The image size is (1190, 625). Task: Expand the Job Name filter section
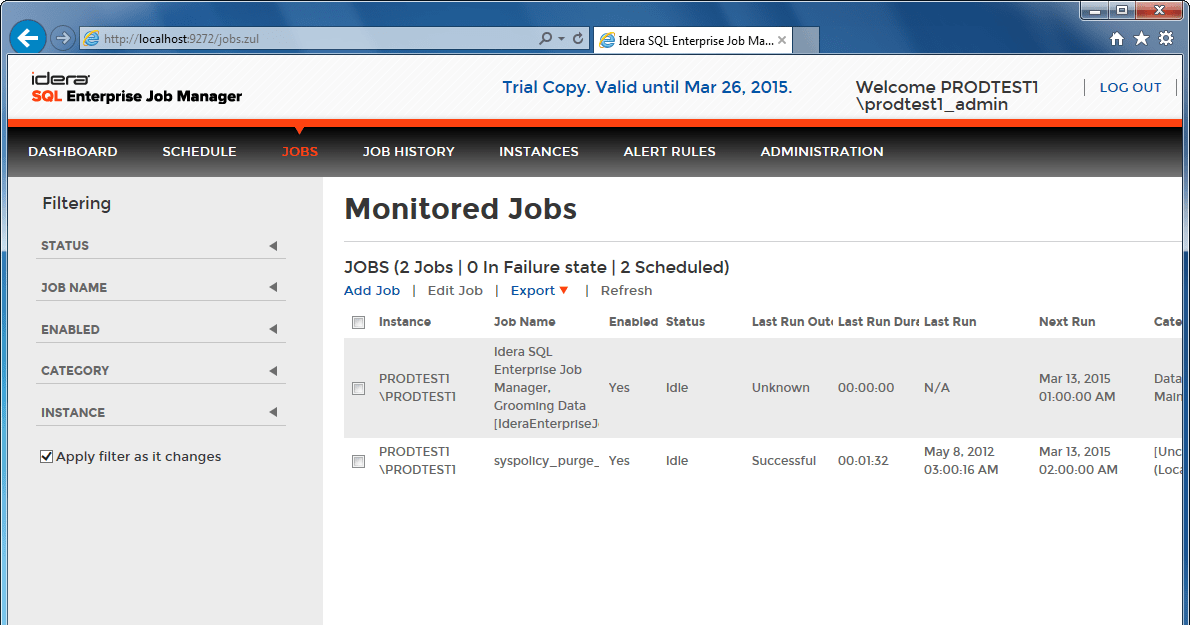tap(161, 287)
